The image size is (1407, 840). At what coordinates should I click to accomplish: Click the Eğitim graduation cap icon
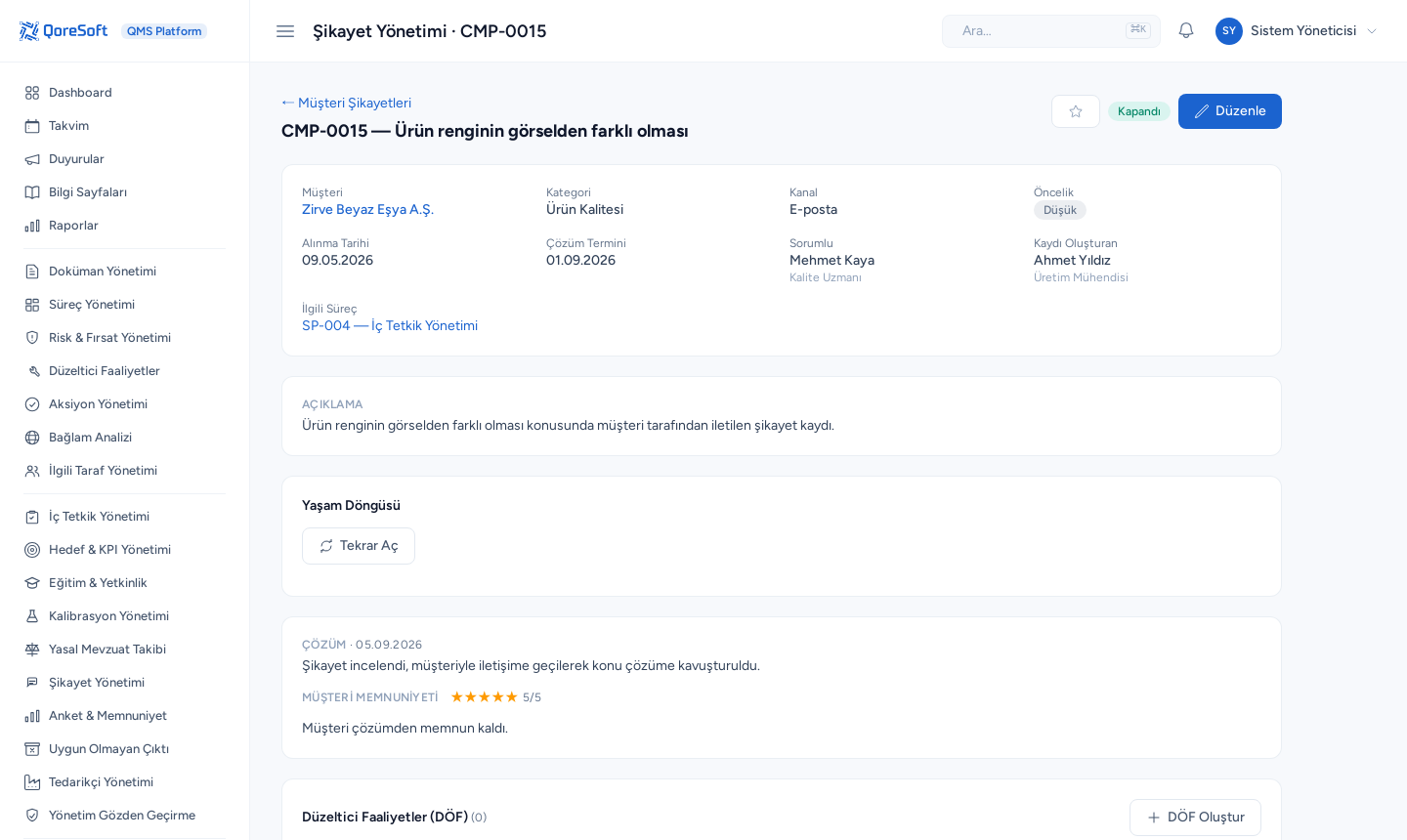pyautogui.click(x=32, y=583)
